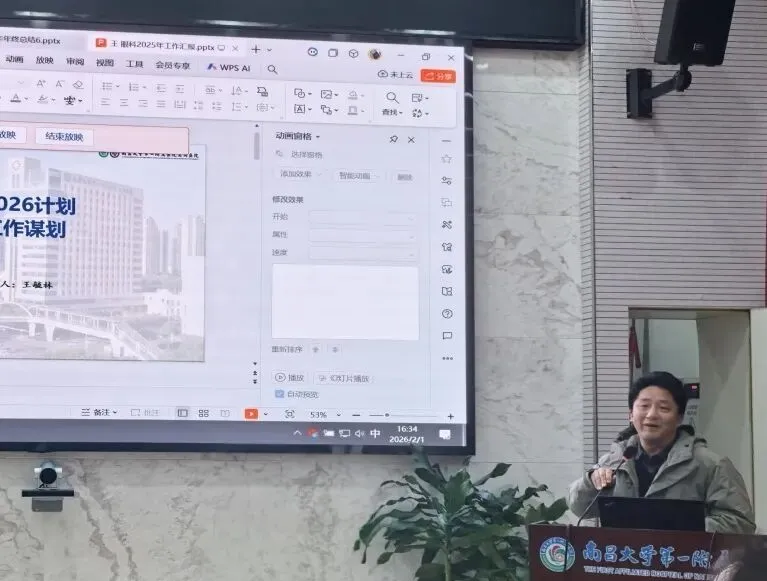Image resolution: width=767 pixels, height=581 pixels.
Task: Open the 开始 start combo box
Action: pyautogui.click(x=362, y=218)
